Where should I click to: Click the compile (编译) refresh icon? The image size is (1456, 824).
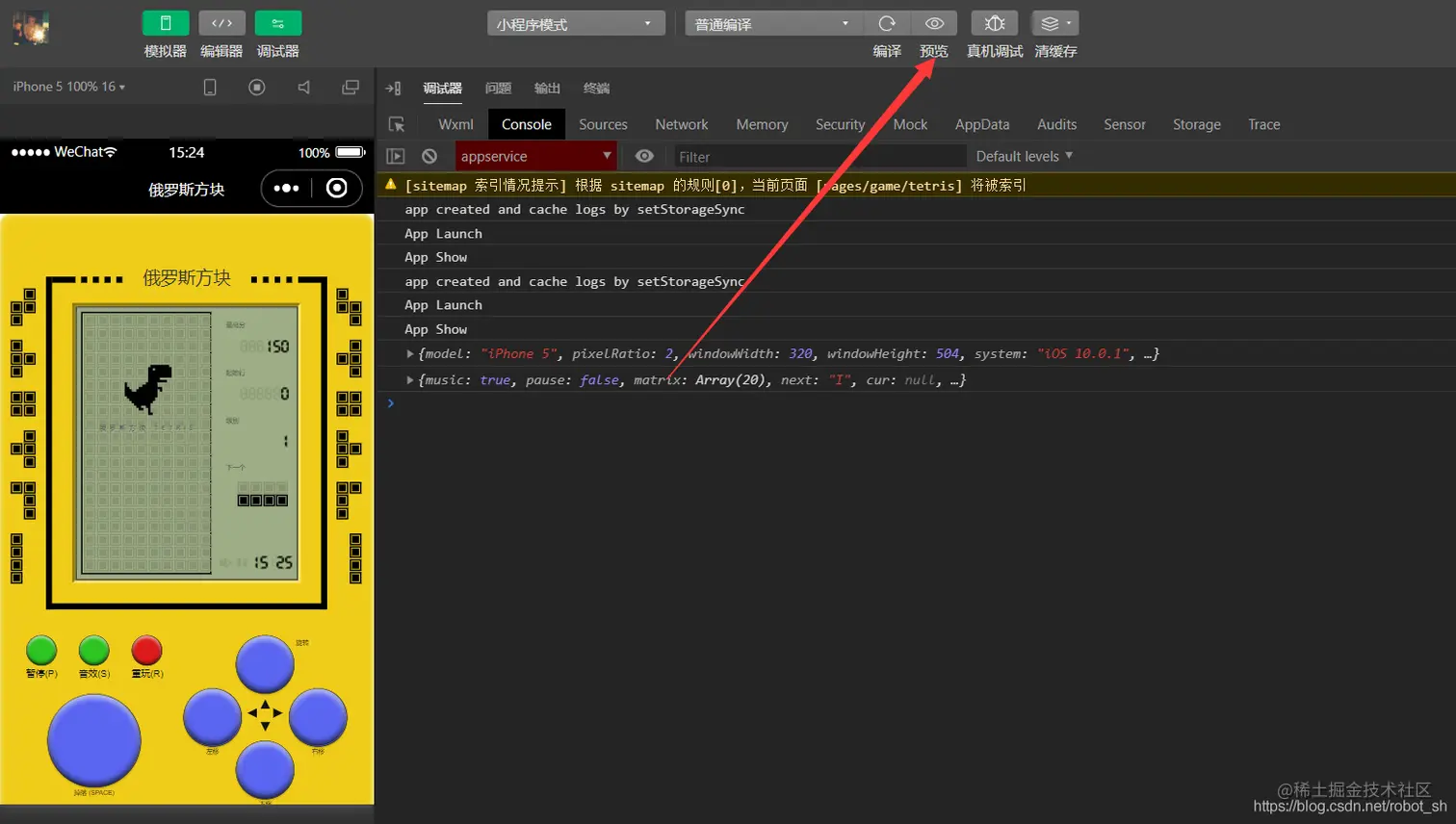coord(887,23)
